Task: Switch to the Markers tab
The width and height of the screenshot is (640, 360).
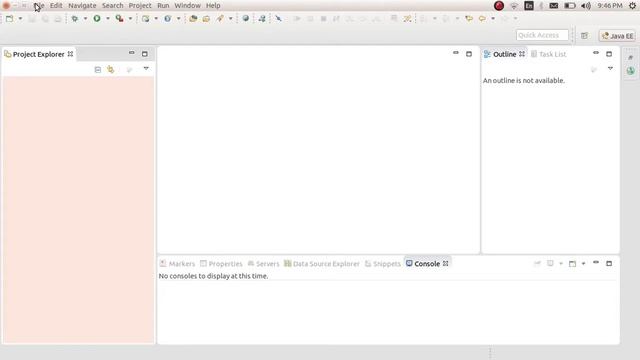Action: (x=178, y=264)
